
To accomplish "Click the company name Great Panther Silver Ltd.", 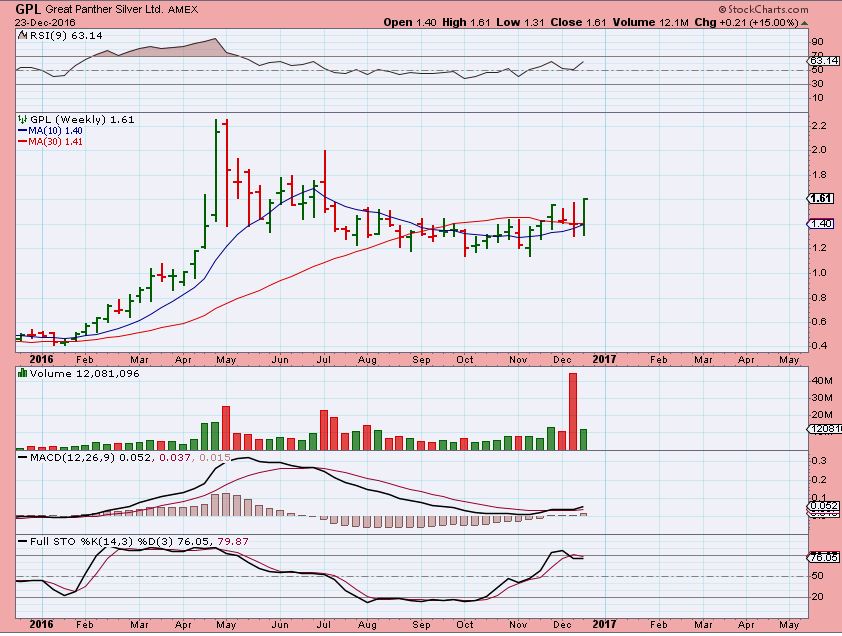I will coord(104,10).
